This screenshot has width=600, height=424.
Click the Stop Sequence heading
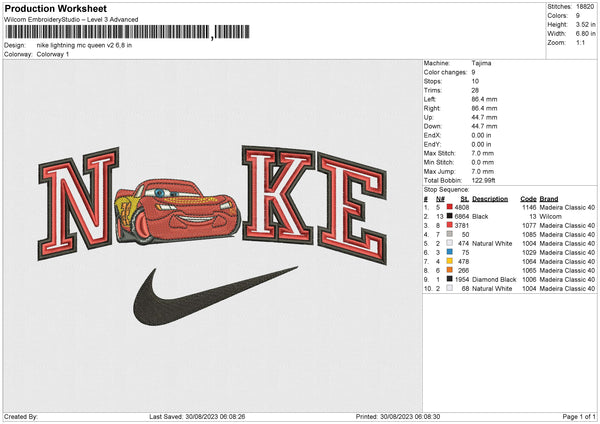click(446, 189)
